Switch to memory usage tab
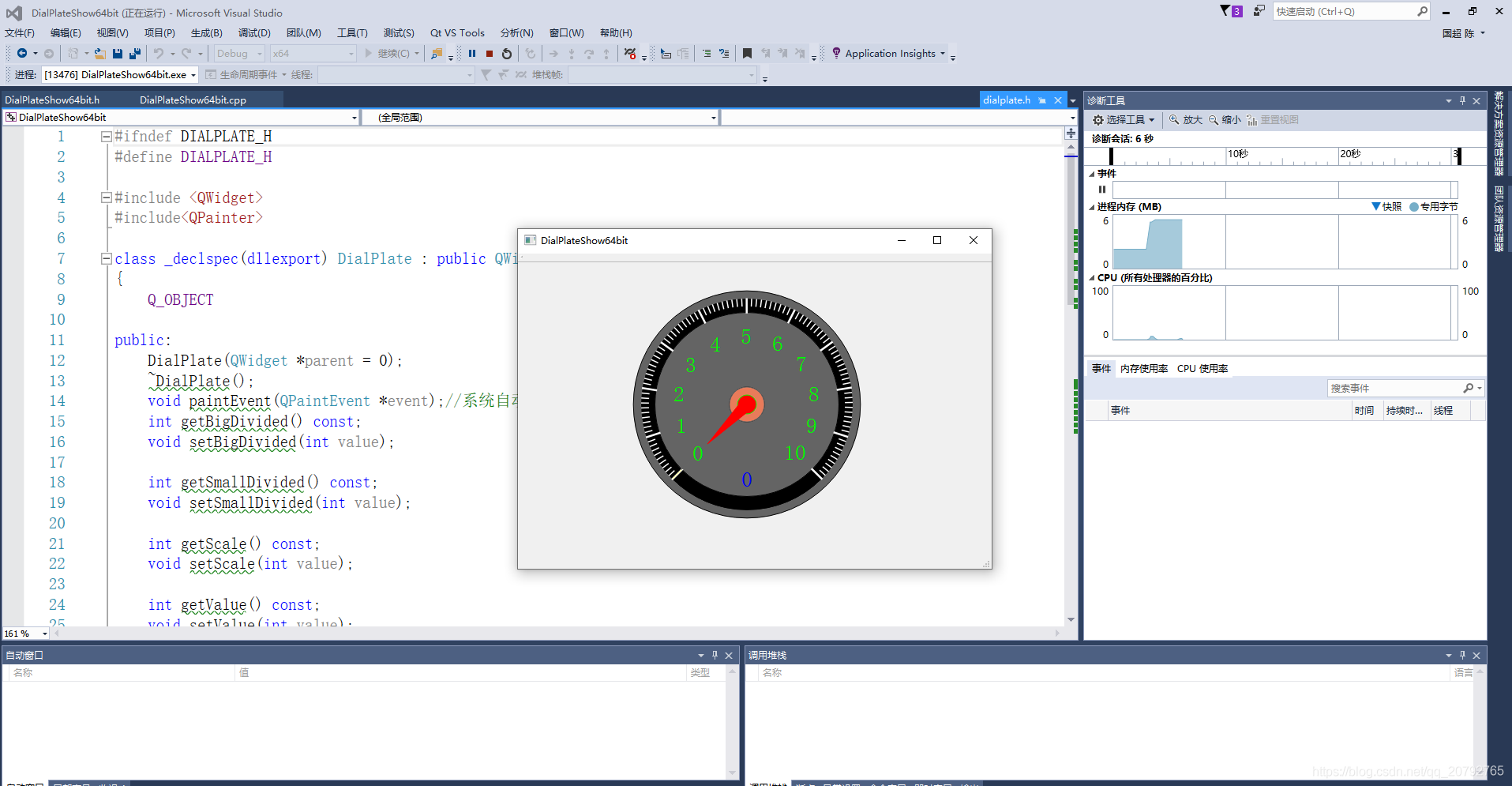 [1144, 369]
